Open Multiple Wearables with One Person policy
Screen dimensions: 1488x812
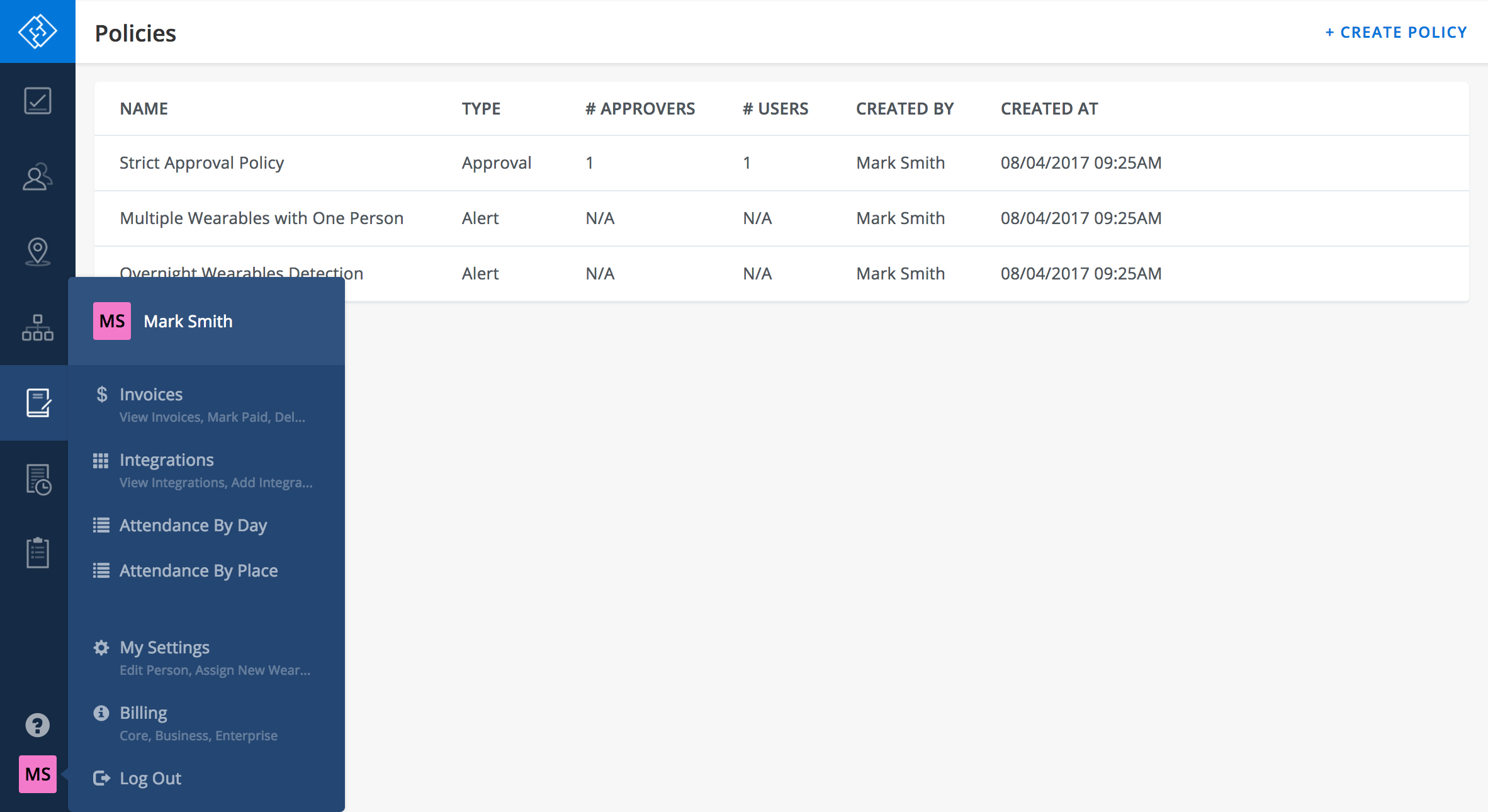click(x=261, y=218)
